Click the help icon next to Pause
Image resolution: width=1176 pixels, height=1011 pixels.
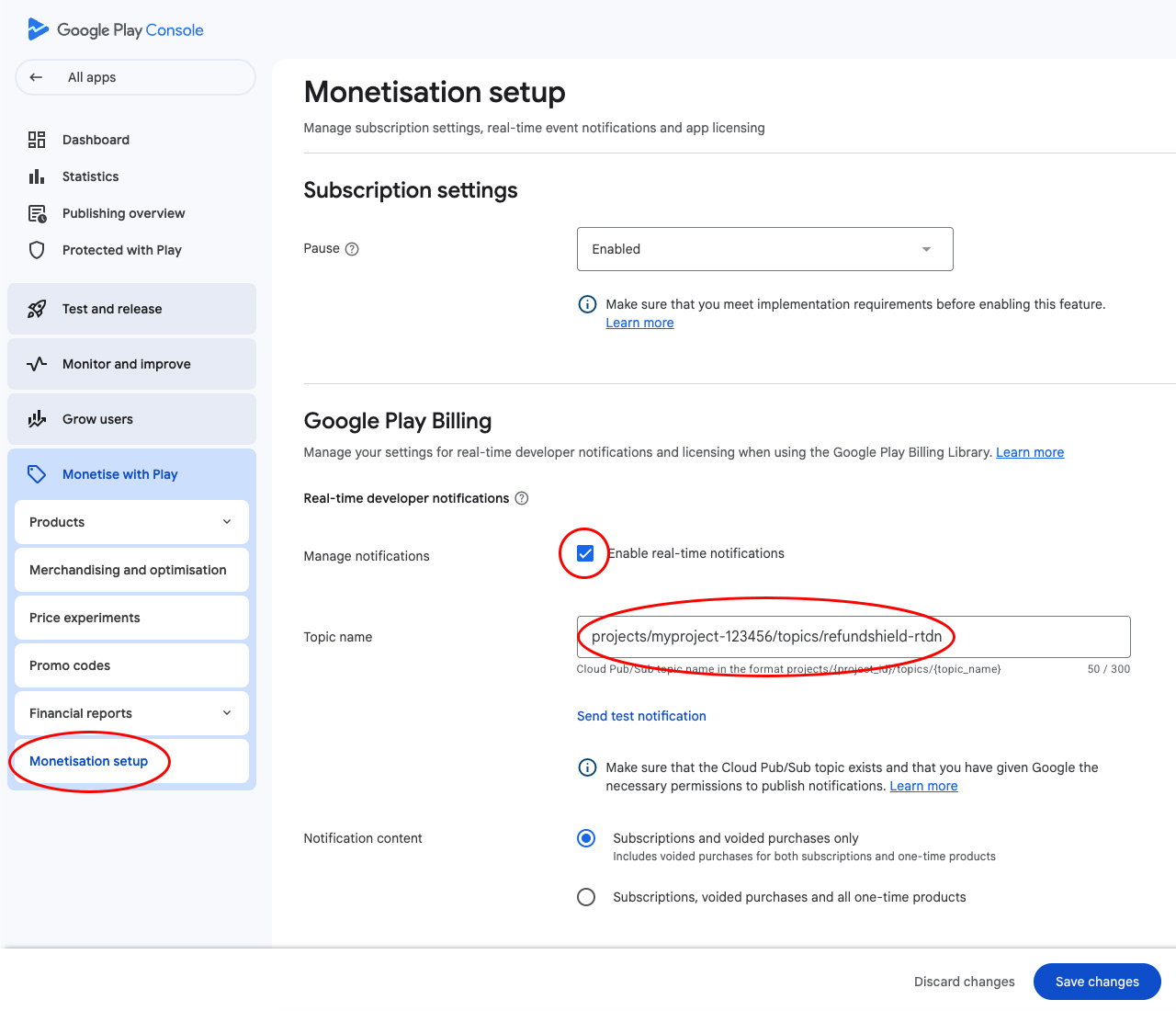coord(352,249)
